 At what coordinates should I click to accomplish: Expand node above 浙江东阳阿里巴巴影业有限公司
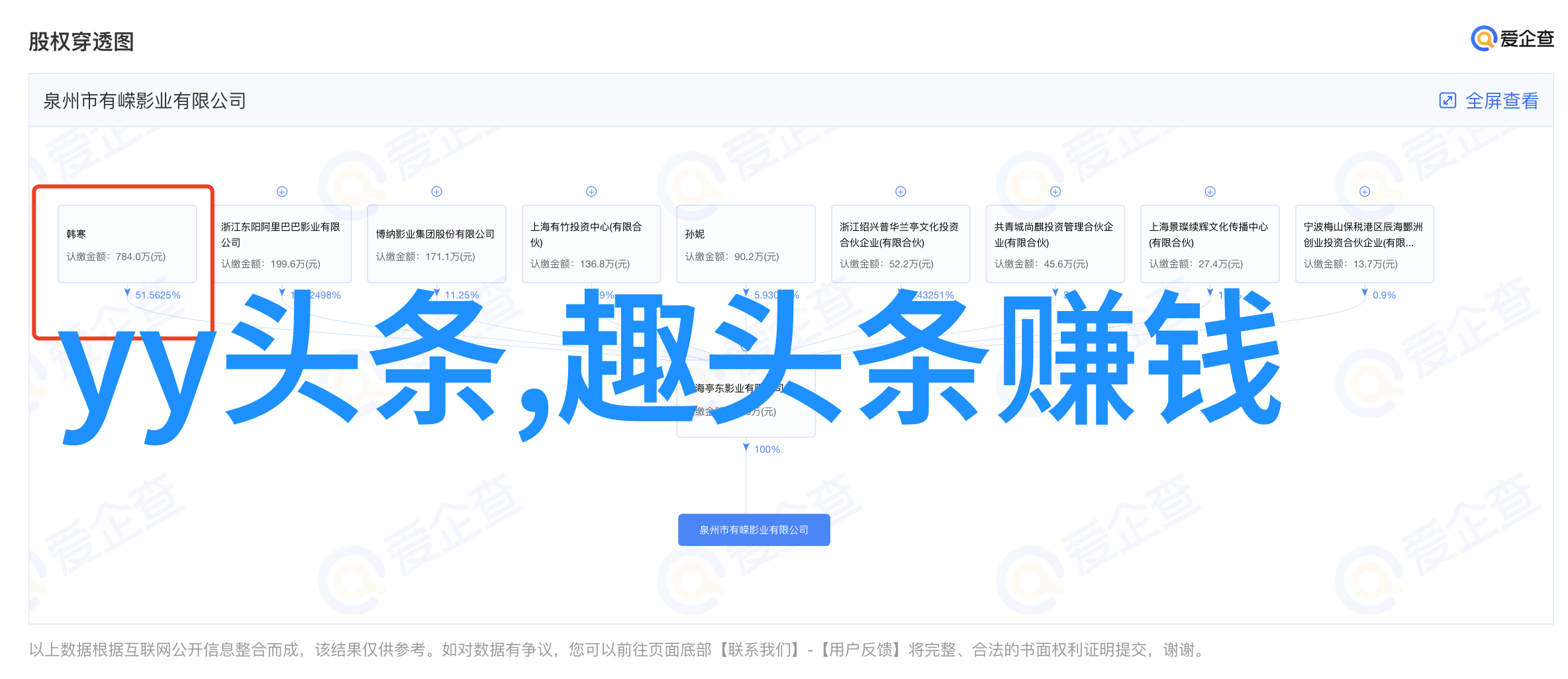coord(282,191)
